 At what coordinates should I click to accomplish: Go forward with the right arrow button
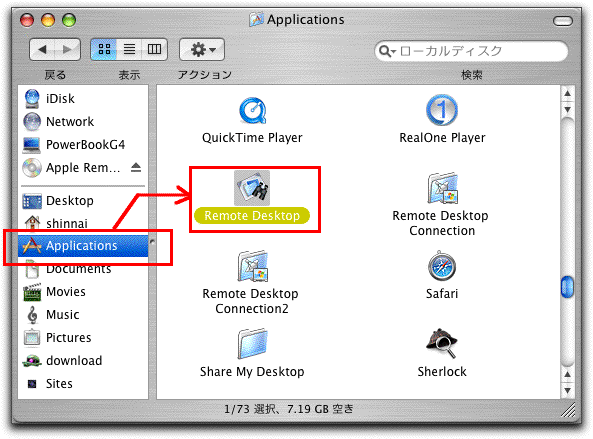68,49
